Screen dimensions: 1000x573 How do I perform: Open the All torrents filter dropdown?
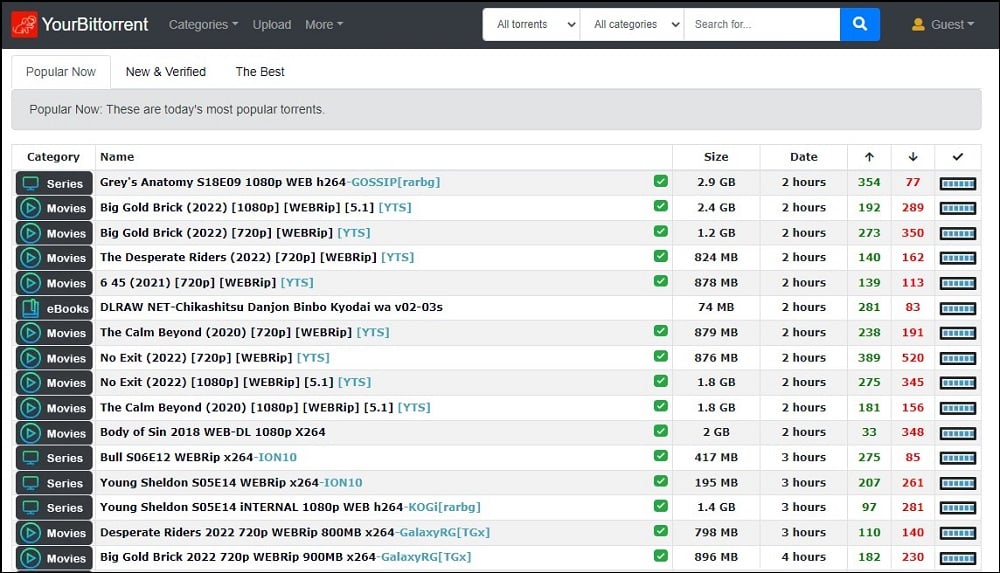point(531,24)
